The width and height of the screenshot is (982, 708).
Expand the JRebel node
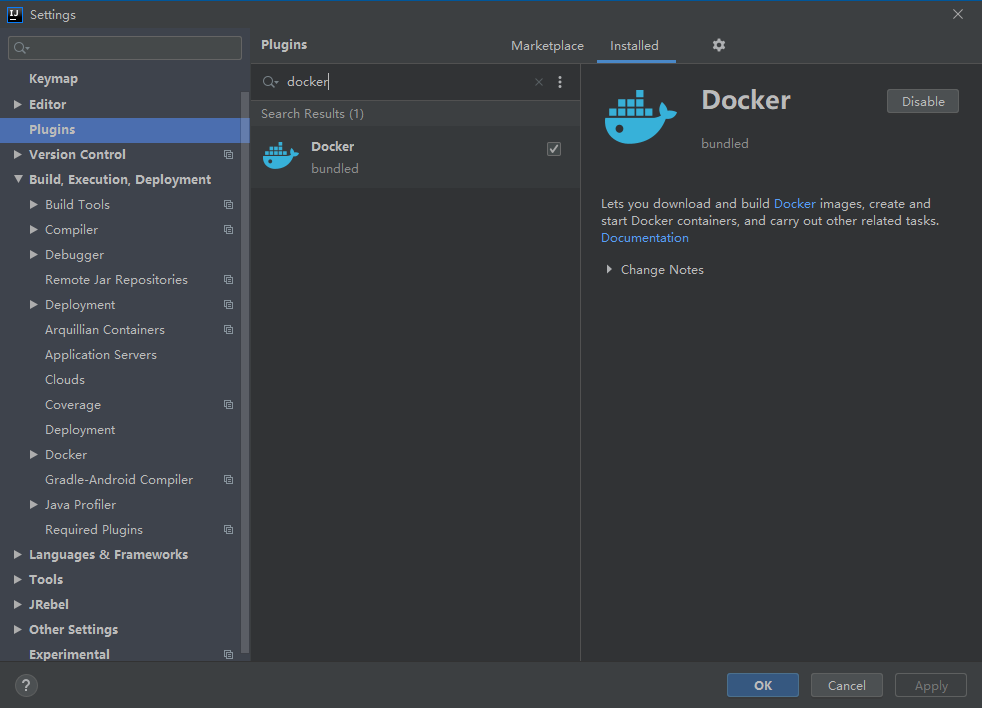coord(18,605)
